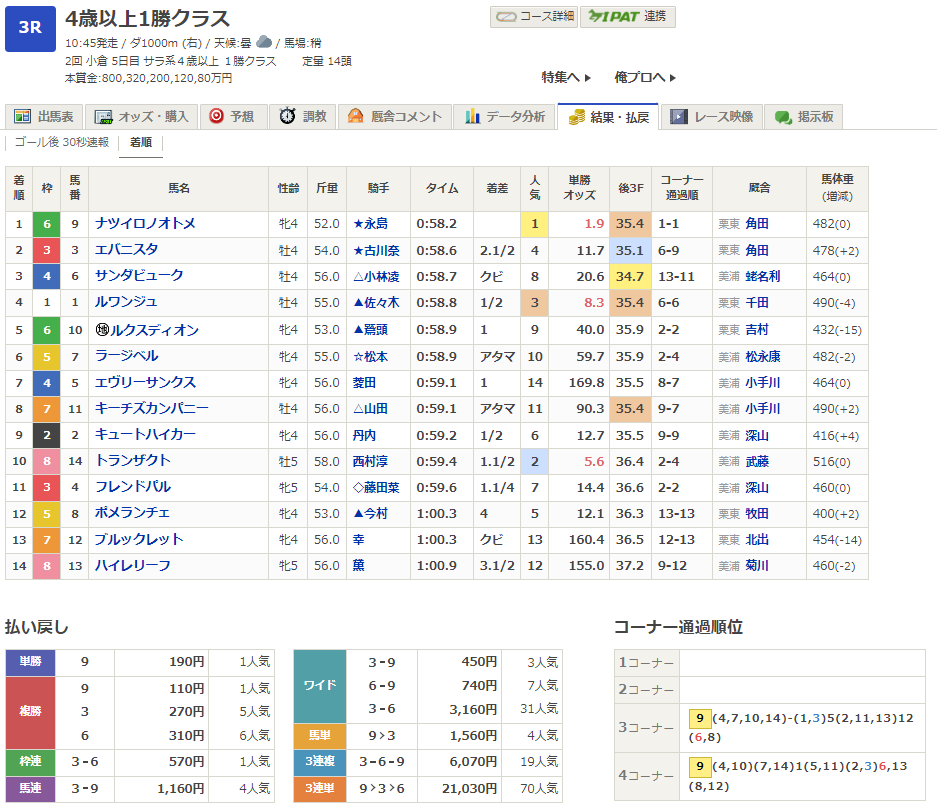Expand the 特集へ arrow link
The image size is (937, 810).
click(566, 77)
